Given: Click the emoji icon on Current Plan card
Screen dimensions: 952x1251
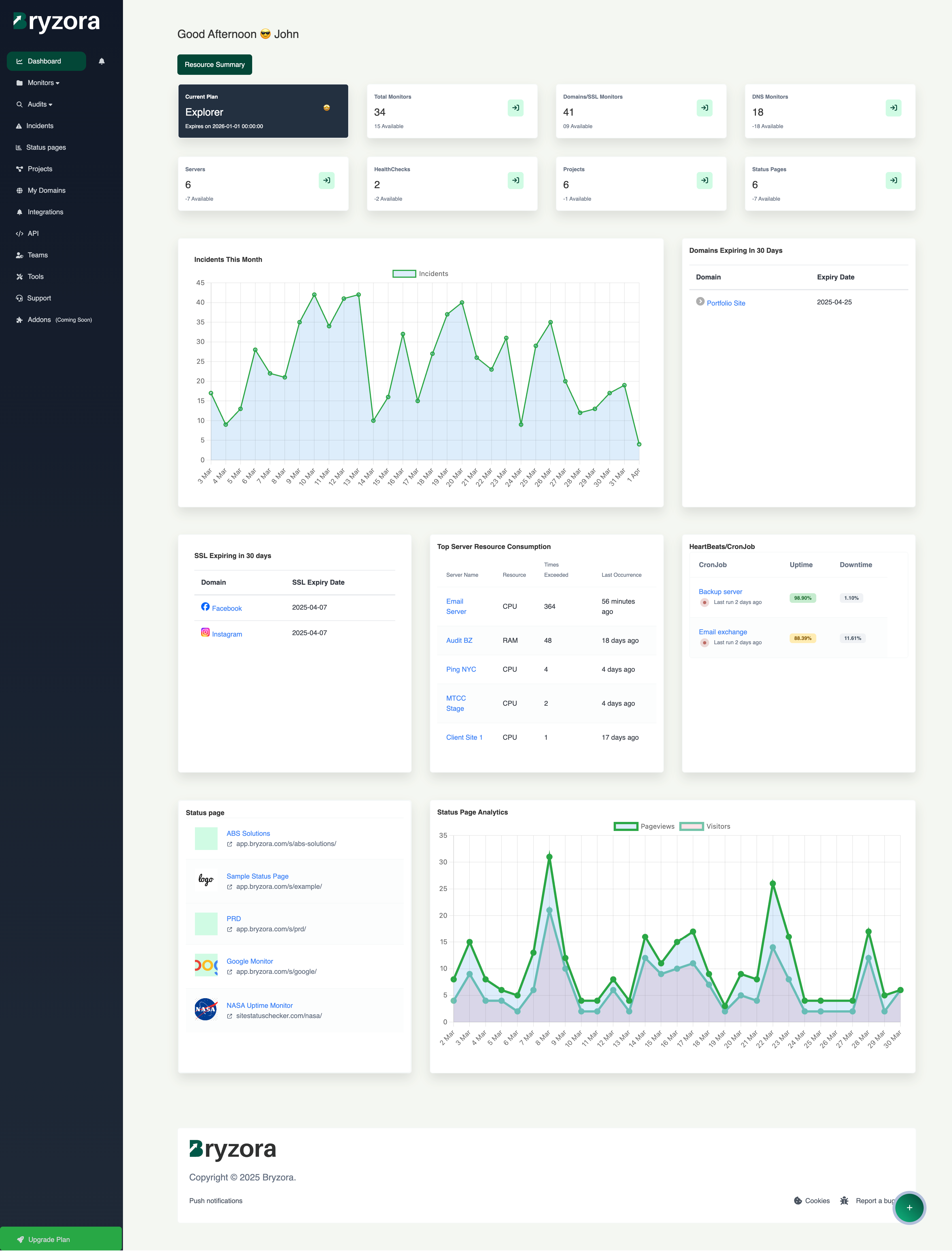Looking at the screenshot, I should click(326, 108).
